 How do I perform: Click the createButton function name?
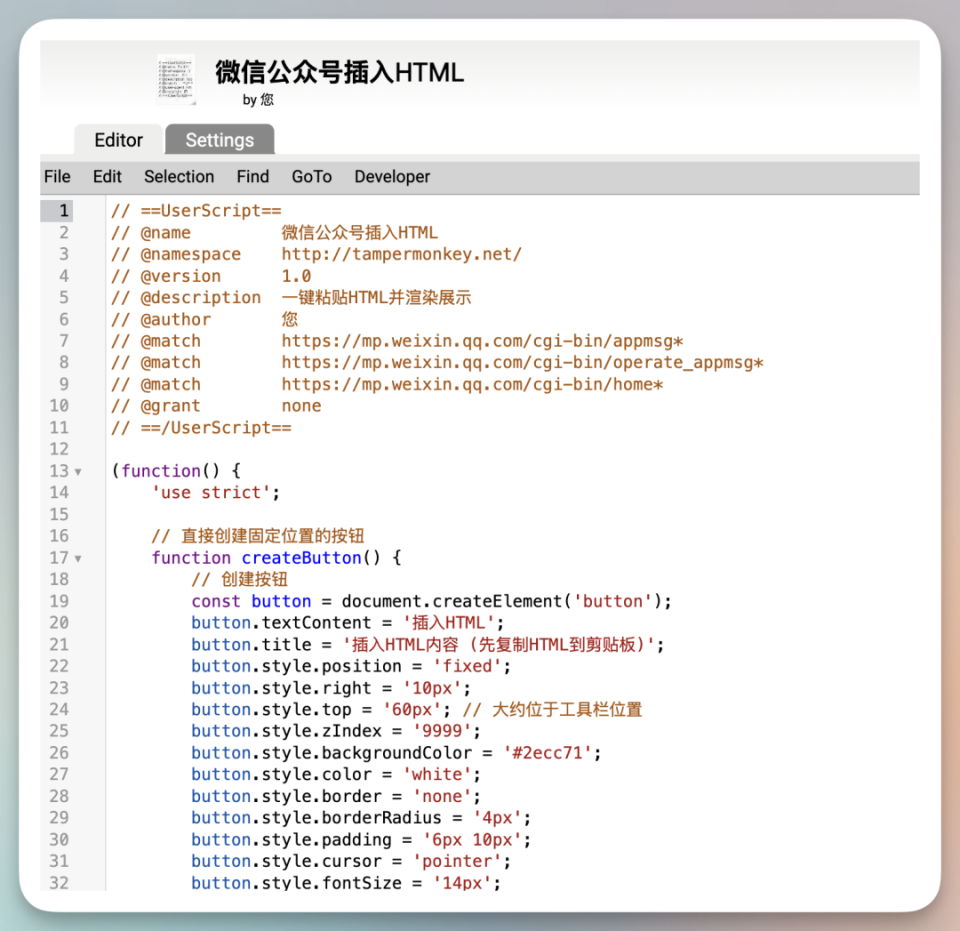coord(301,558)
